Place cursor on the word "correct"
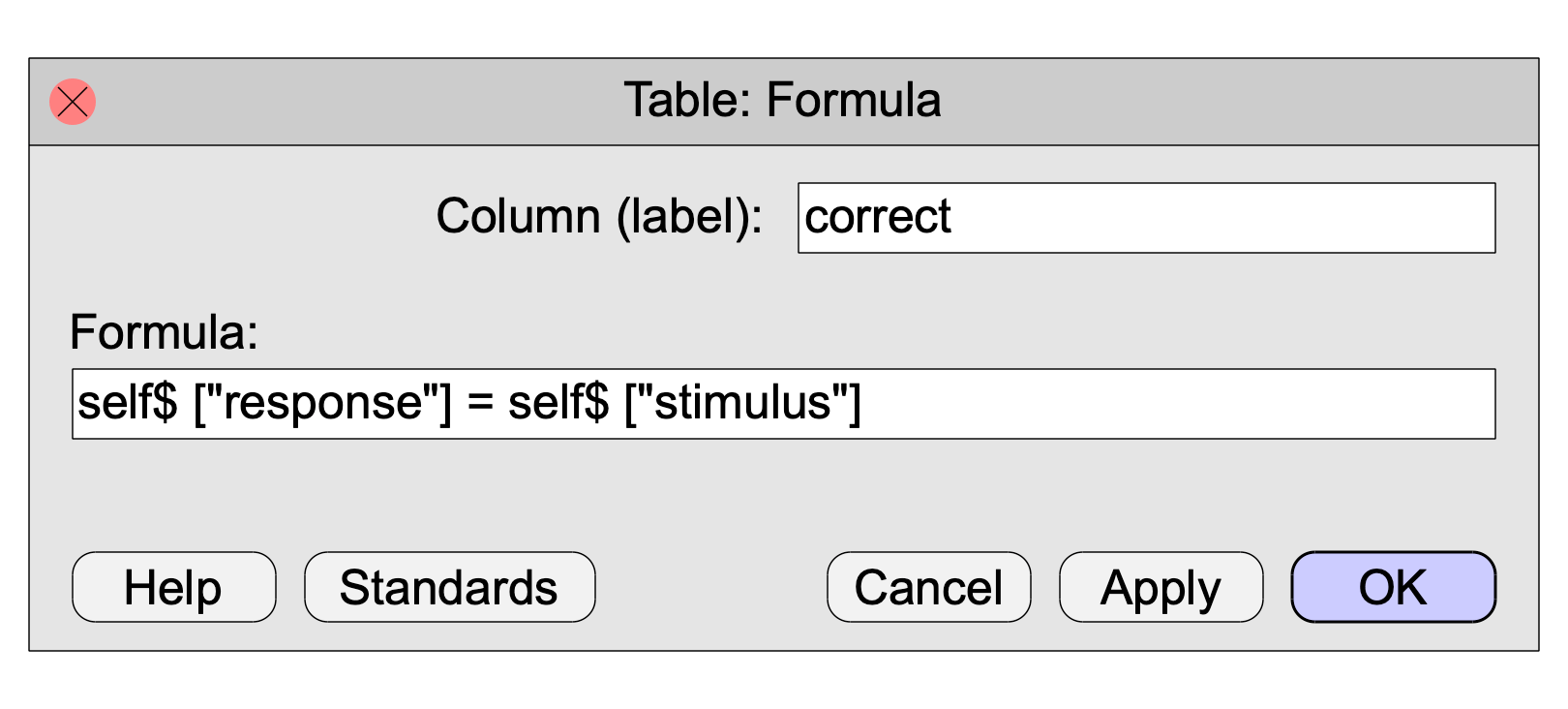Image resolution: width=1568 pixels, height=709 pixels. pyautogui.click(x=878, y=218)
